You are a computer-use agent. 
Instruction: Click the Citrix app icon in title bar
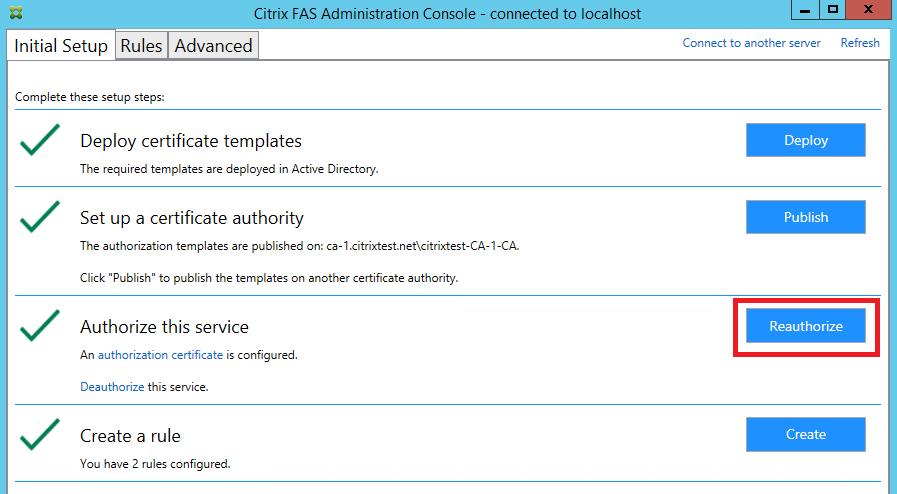(x=15, y=14)
